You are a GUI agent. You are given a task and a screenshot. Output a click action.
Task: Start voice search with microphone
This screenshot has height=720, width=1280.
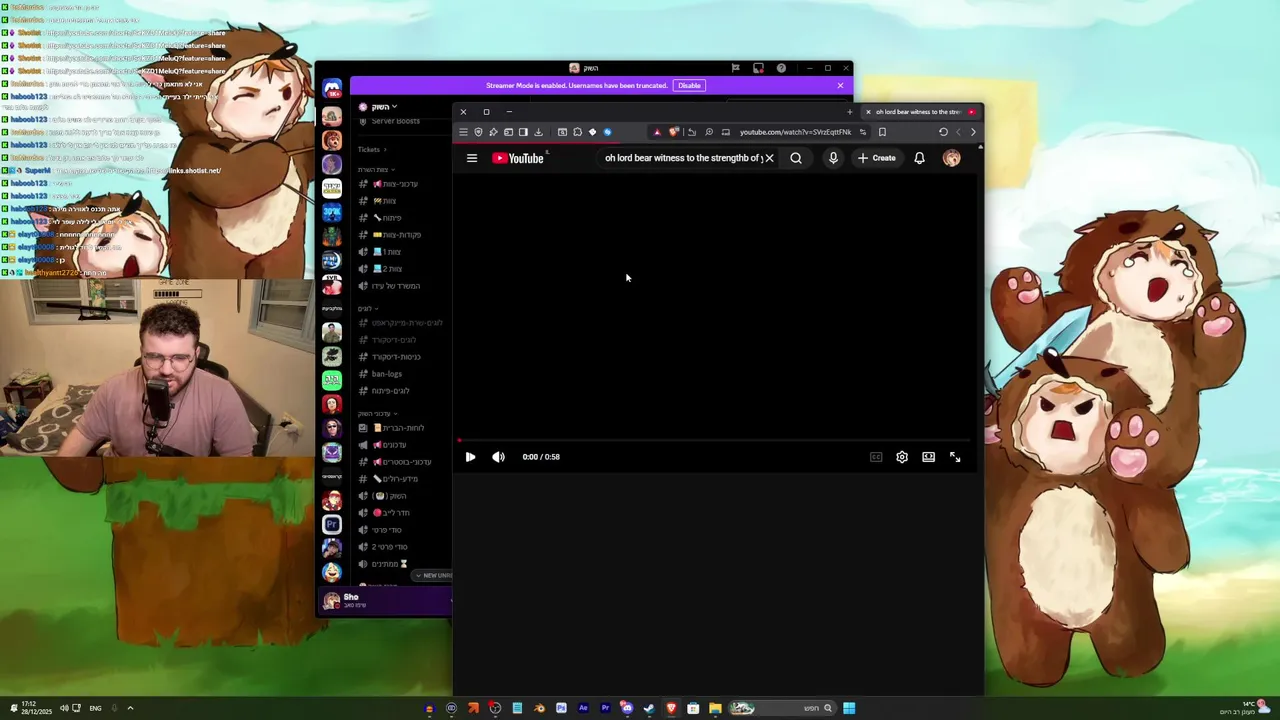coord(833,158)
